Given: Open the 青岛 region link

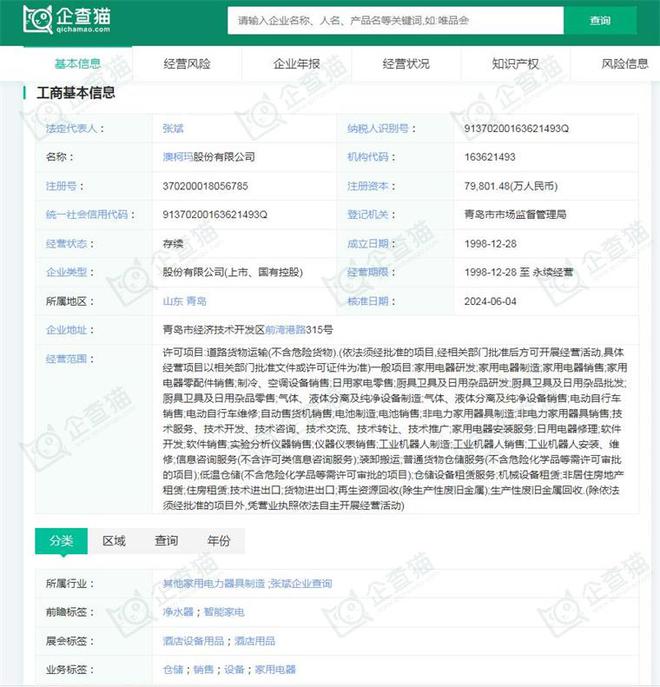Looking at the screenshot, I should [x=196, y=301].
